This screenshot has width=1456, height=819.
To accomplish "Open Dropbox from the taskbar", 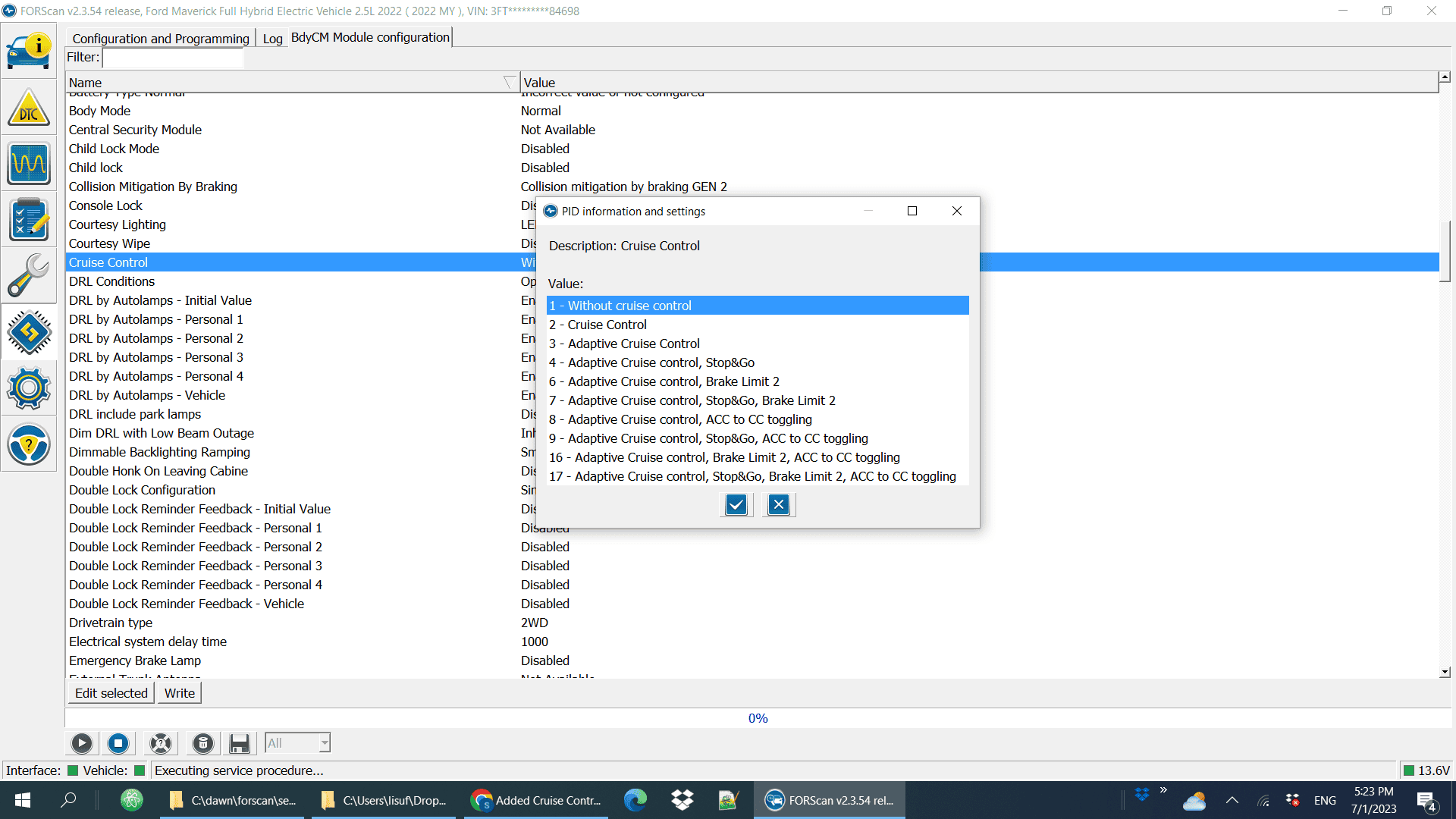I will coord(682,800).
